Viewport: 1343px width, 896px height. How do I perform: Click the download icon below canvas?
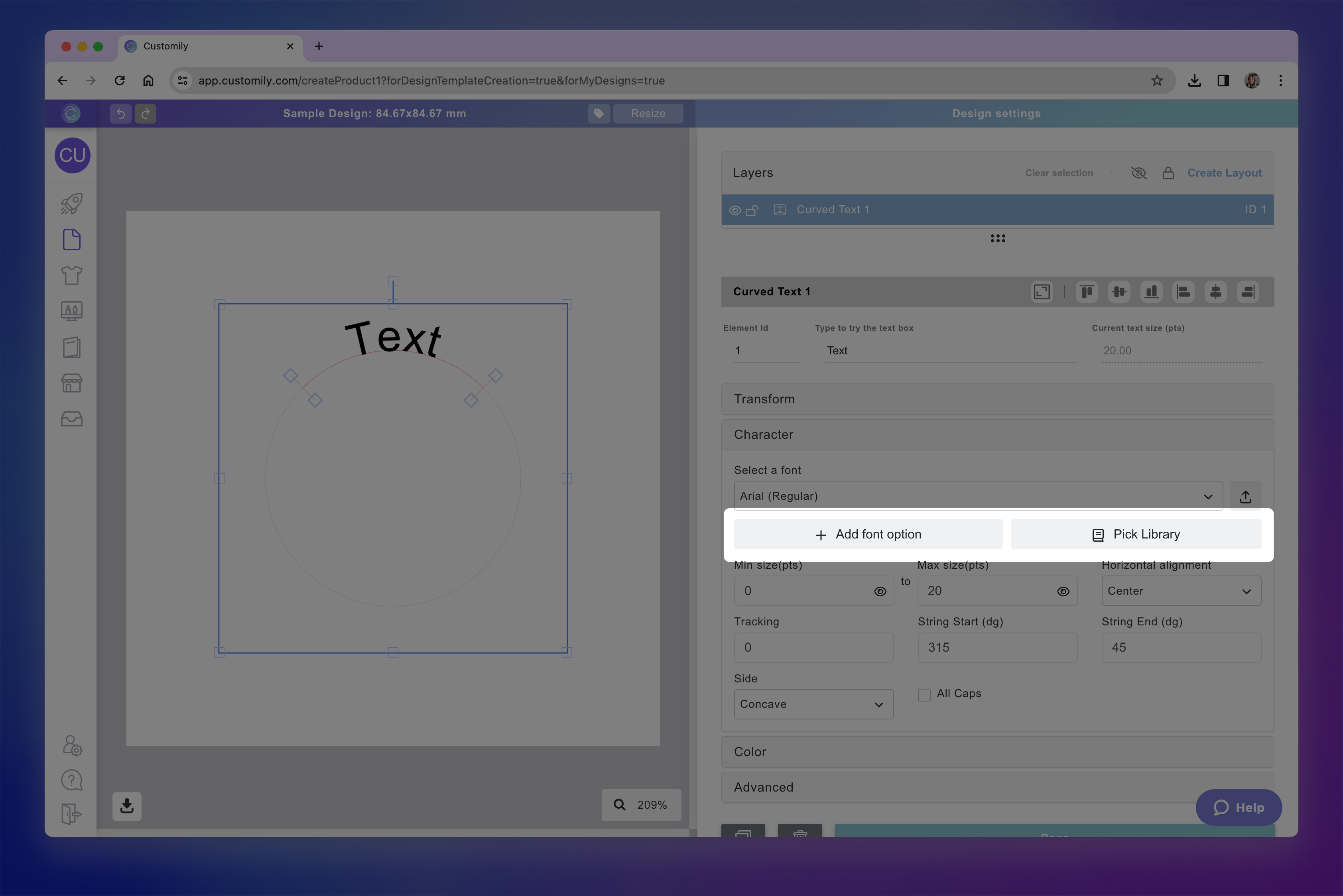[x=127, y=806]
